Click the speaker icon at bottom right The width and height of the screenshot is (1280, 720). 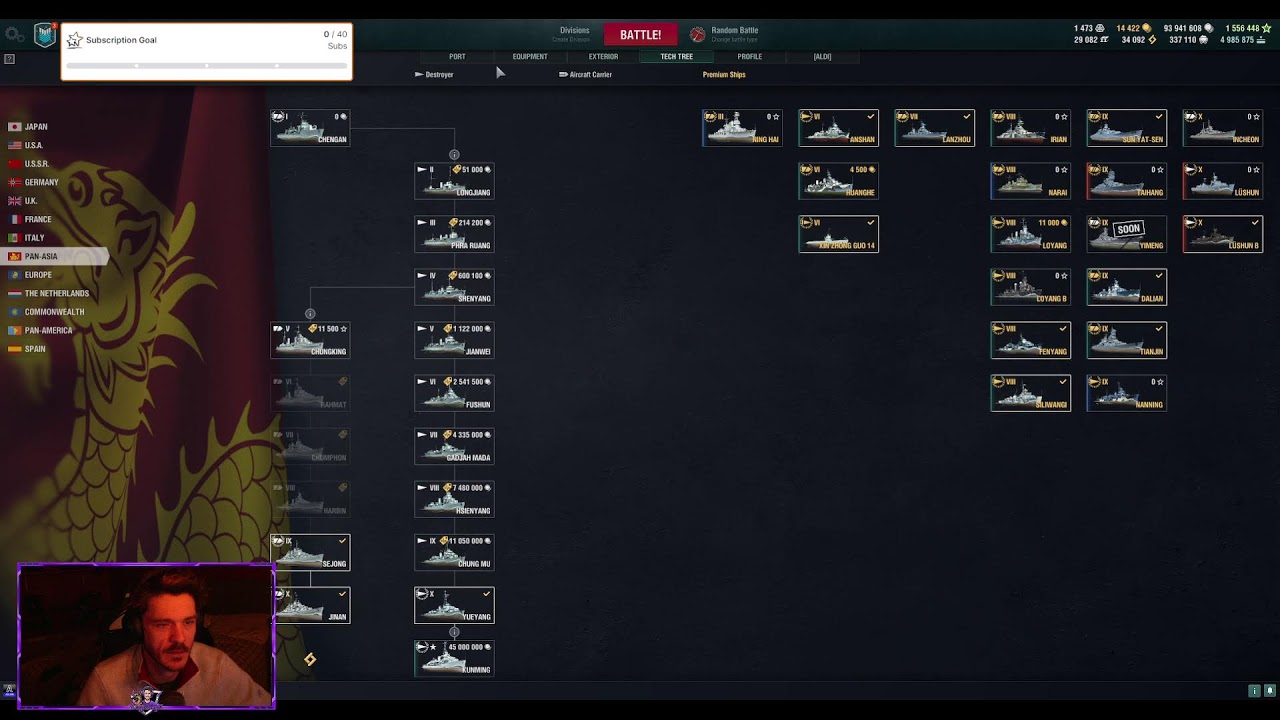[x=1270, y=691]
